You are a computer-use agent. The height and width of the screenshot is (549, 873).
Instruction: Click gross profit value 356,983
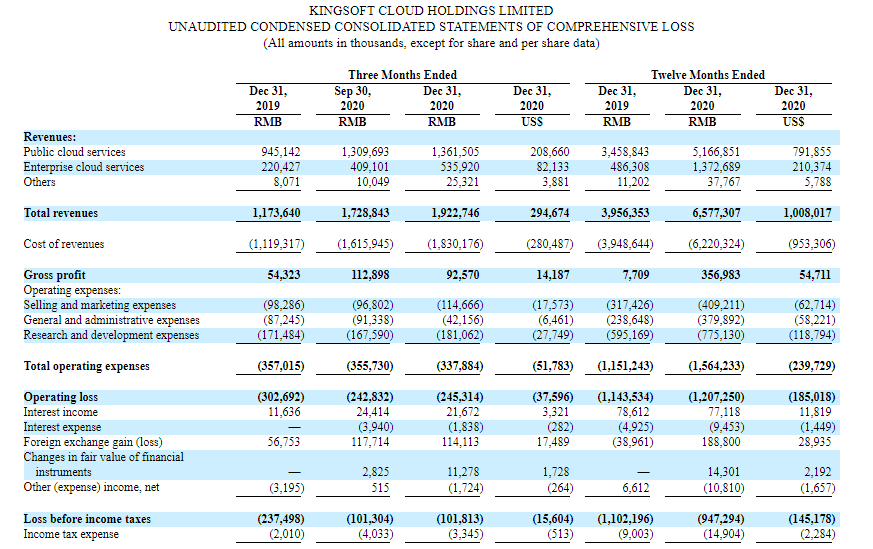click(721, 274)
